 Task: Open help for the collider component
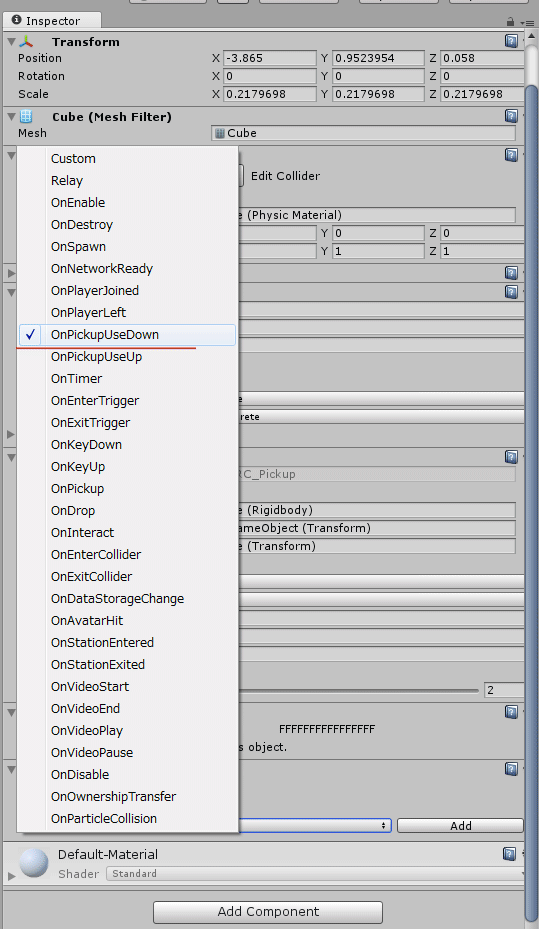[x=511, y=155]
